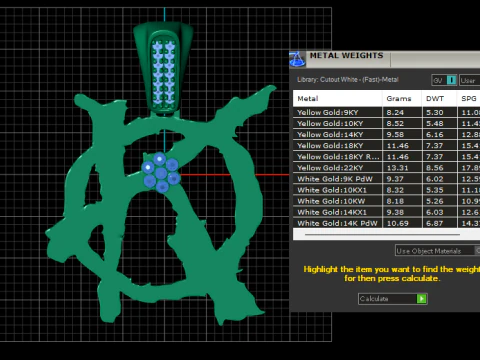This screenshot has height=360, width=480.
Task: Click the SPG column header
Action: tap(468, 99)
